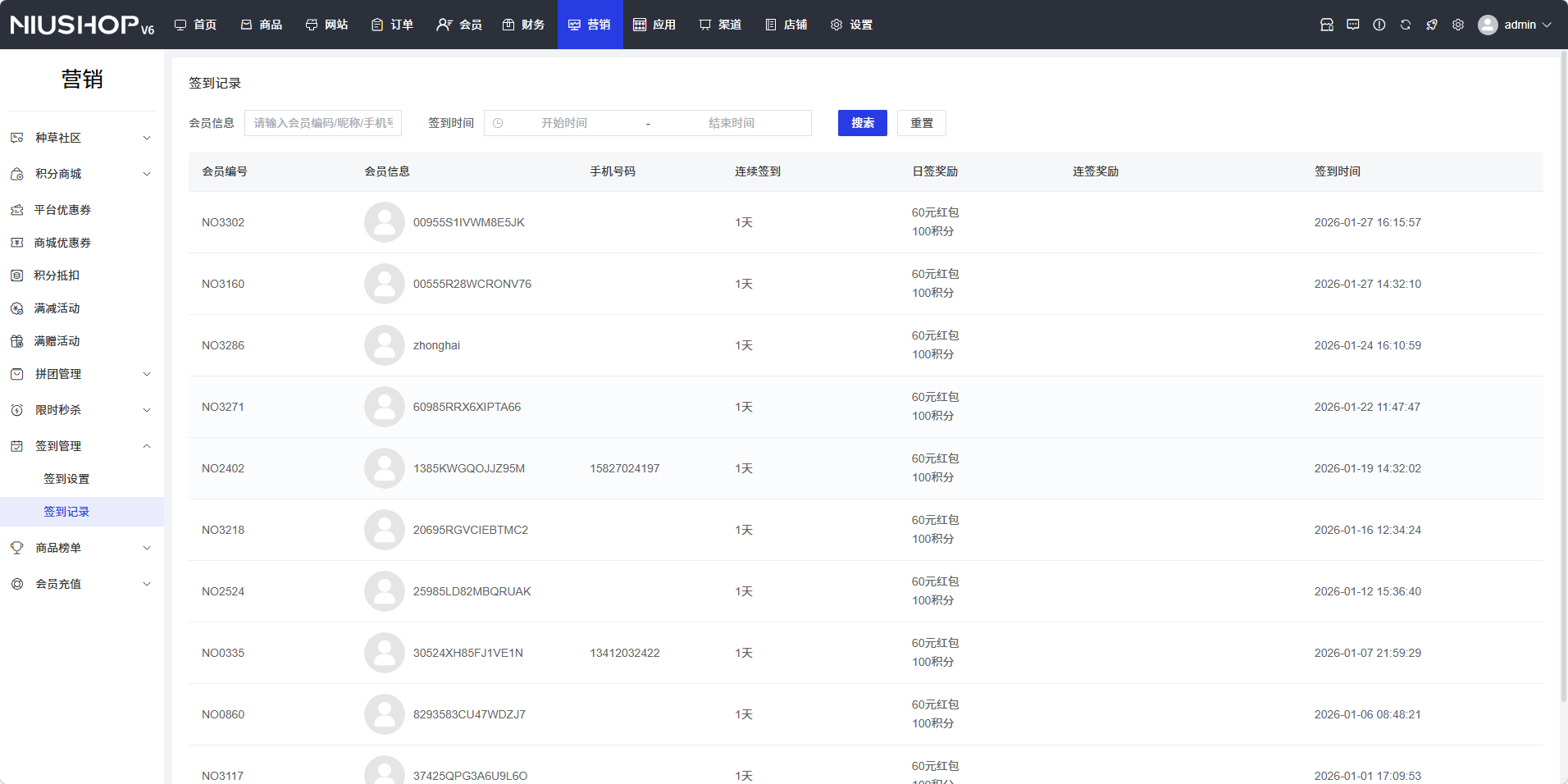
Task: Open 签到设置 in the sidebar
Action: (x=66, y=479)
